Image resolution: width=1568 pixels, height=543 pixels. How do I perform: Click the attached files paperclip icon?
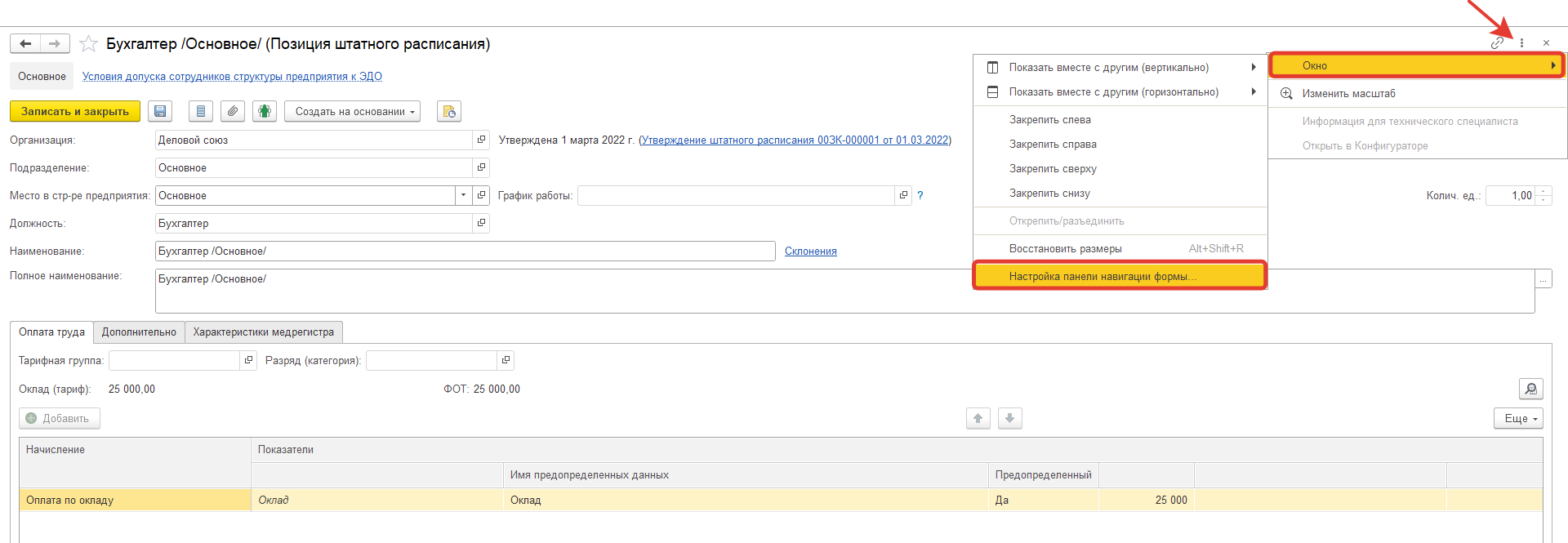(233, 112)
